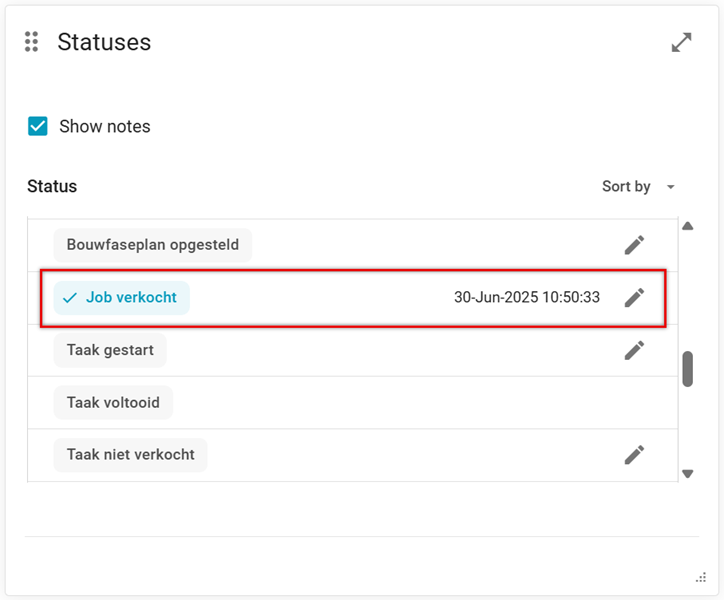Image resolution: width=724 pixels, height=600 pixels.
Task: Select the Bouwfaseplan opgesteld status chip
Action: (x=152, y=245)
